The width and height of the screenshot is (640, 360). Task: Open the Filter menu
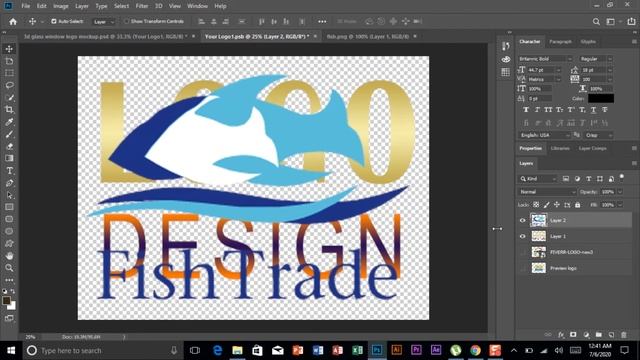point(142,6)
